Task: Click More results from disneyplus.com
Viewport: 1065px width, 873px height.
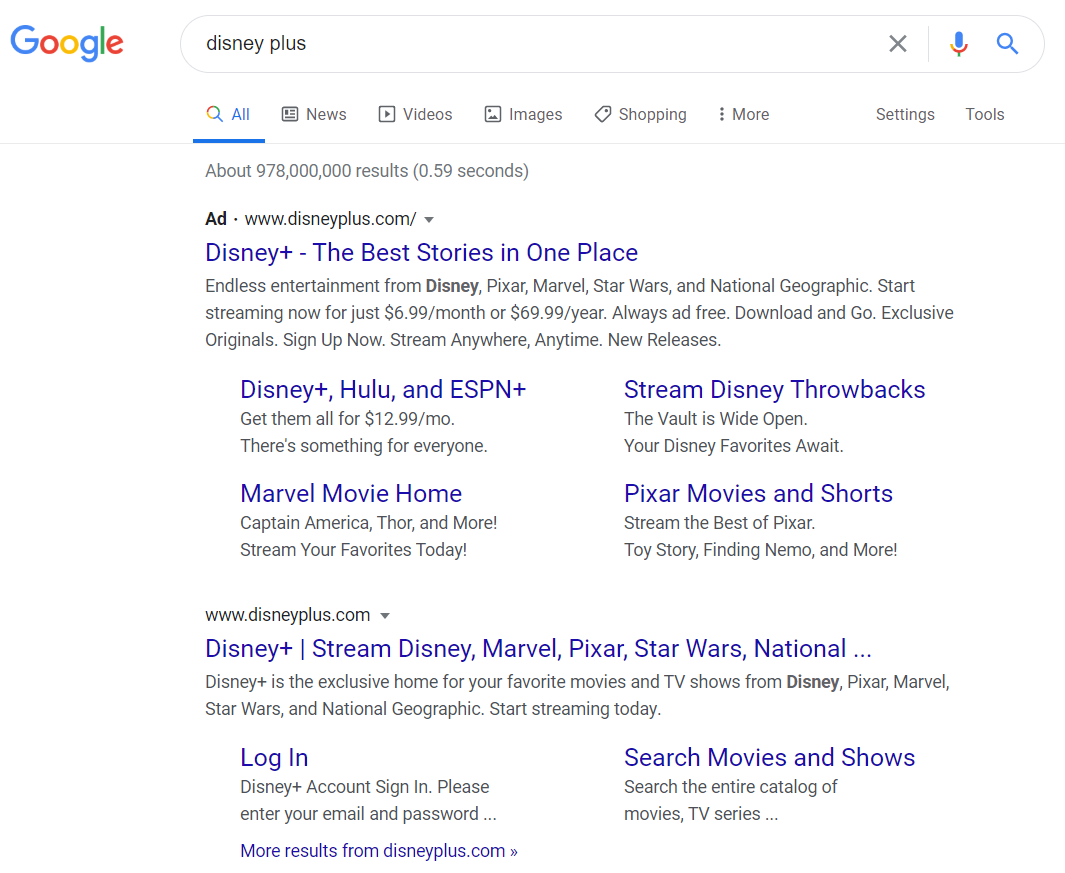Action: 379,851
